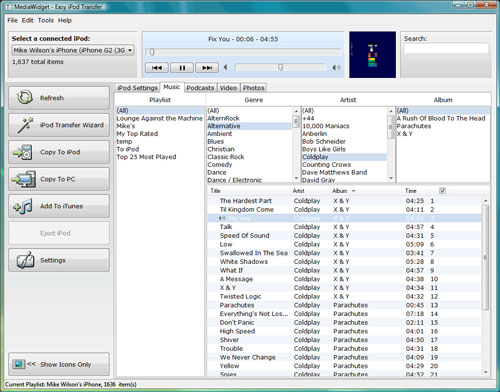This screenshot has width=500, height=392.
Task: Switch to Podcasts tab
Action: tap(200, 88)
